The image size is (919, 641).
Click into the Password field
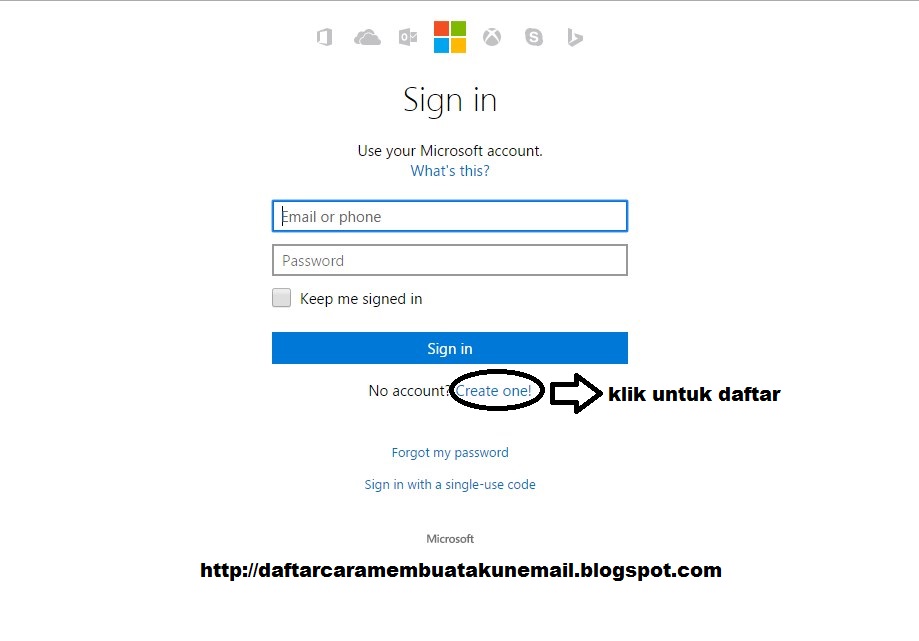(450, 260)
